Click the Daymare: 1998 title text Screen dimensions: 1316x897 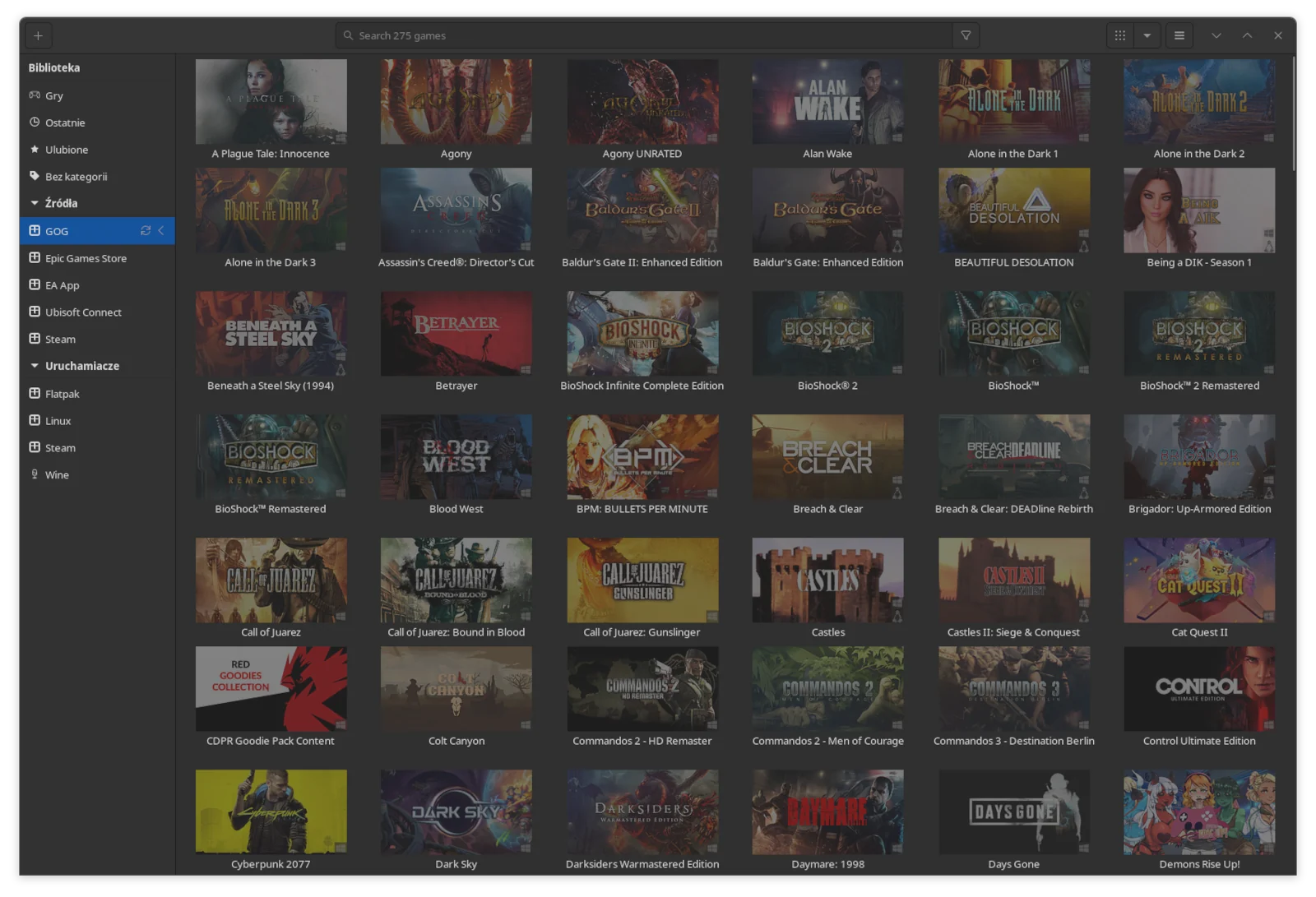(x=827, y=864)
